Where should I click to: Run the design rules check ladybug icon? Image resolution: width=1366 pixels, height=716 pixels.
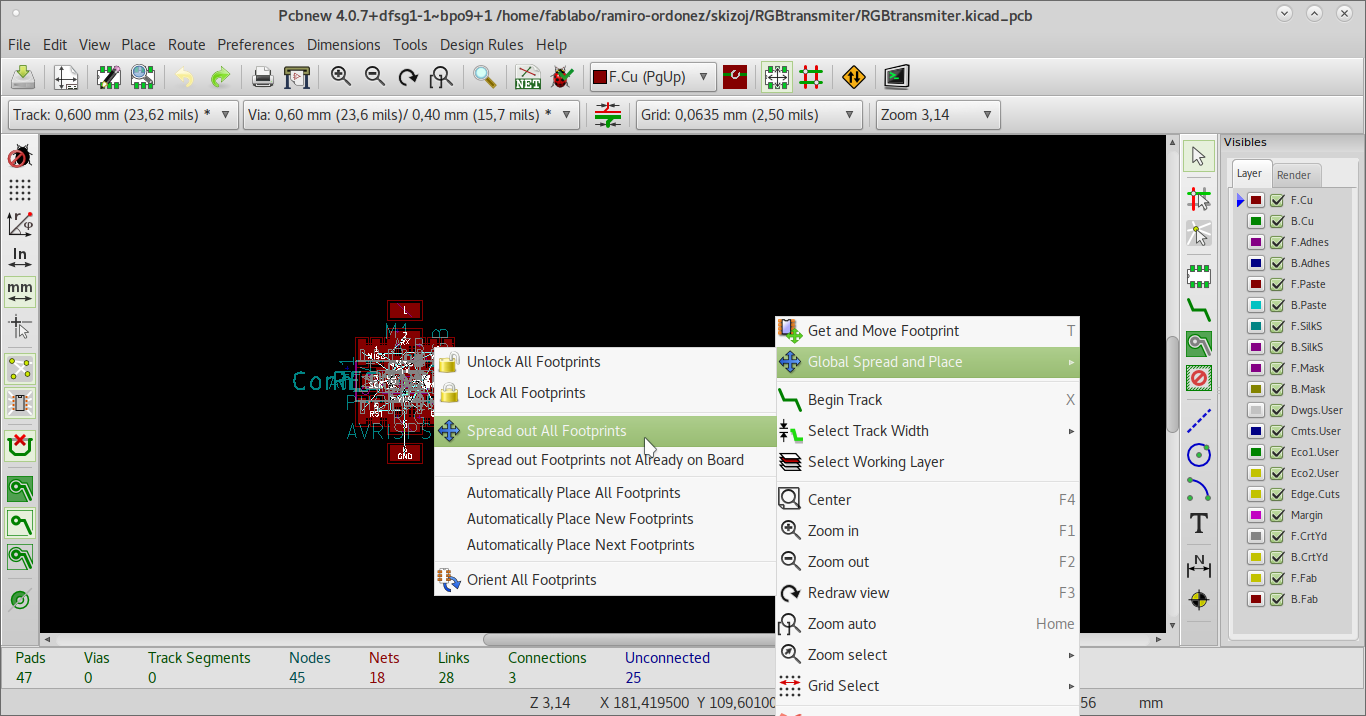click(562, 77)
